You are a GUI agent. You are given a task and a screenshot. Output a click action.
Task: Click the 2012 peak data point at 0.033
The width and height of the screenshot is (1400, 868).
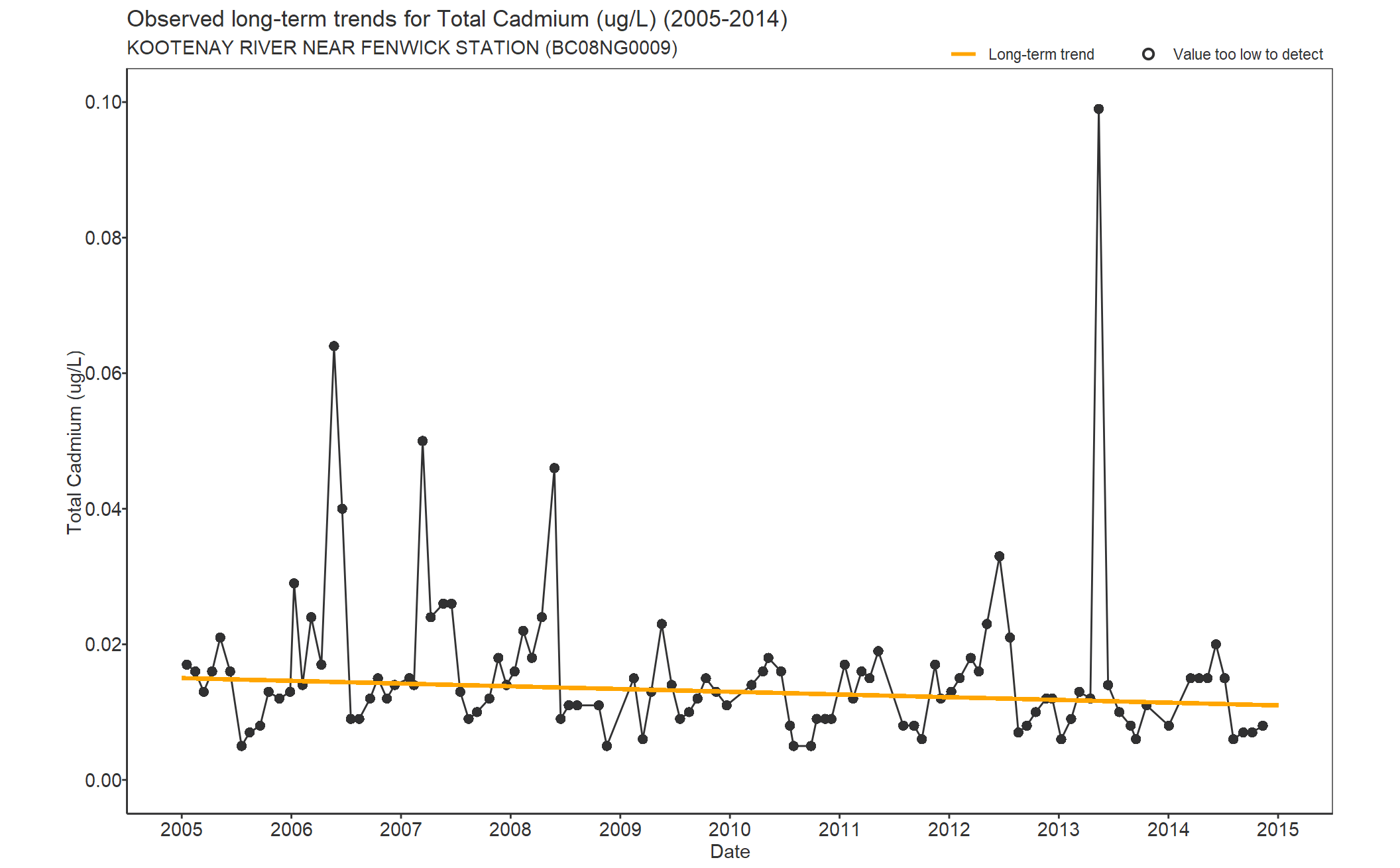[x=999, y=556]
